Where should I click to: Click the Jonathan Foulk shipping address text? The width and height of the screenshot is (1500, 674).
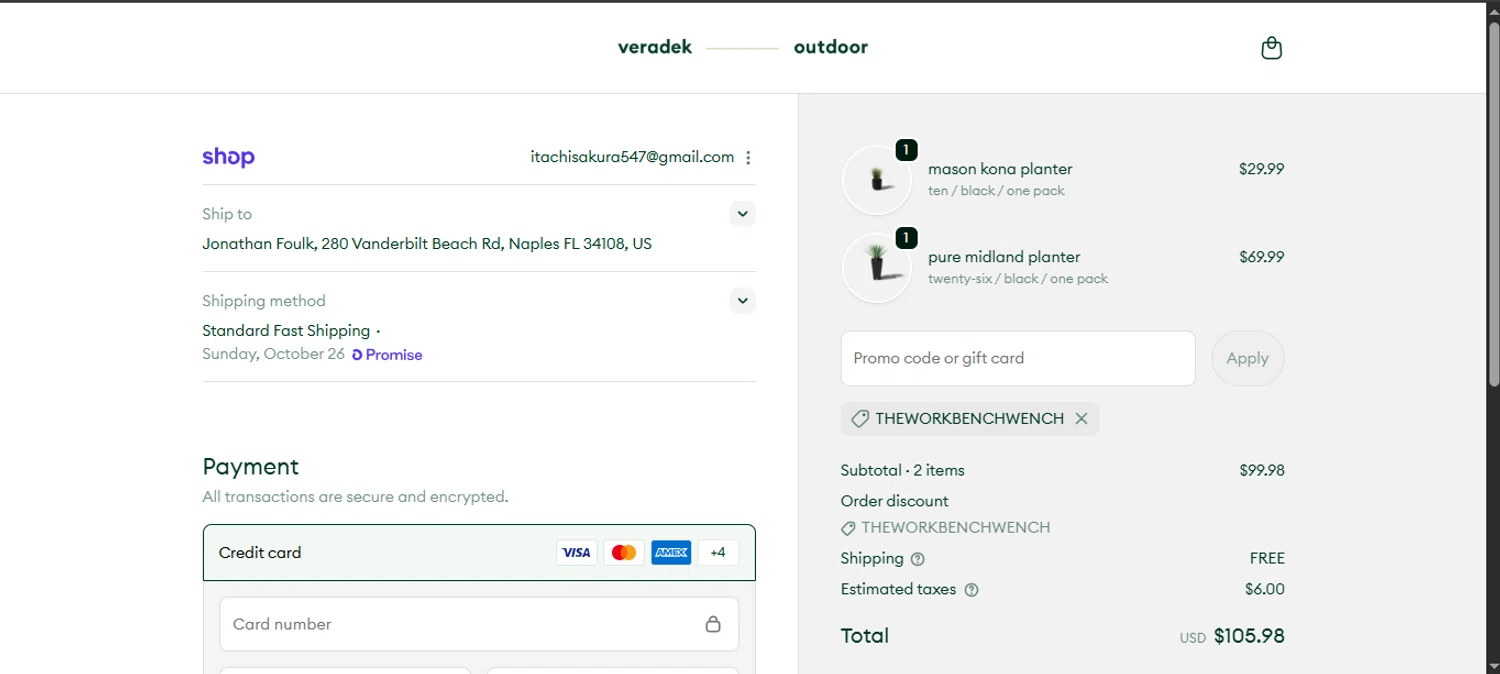pyautogui.click(x=427, y=244)
